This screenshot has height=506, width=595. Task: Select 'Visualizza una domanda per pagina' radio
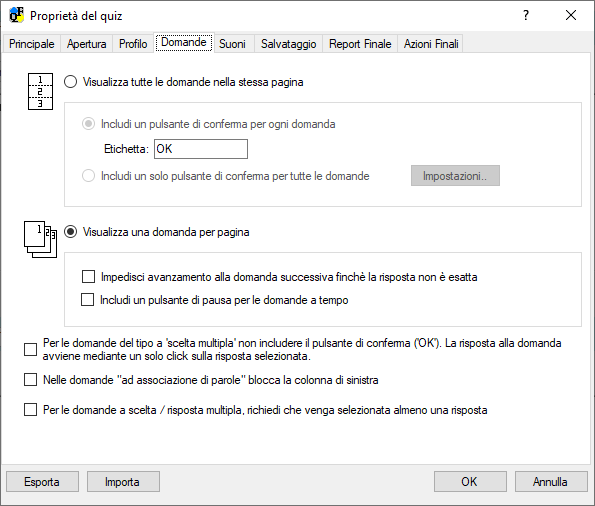(71, 232)
